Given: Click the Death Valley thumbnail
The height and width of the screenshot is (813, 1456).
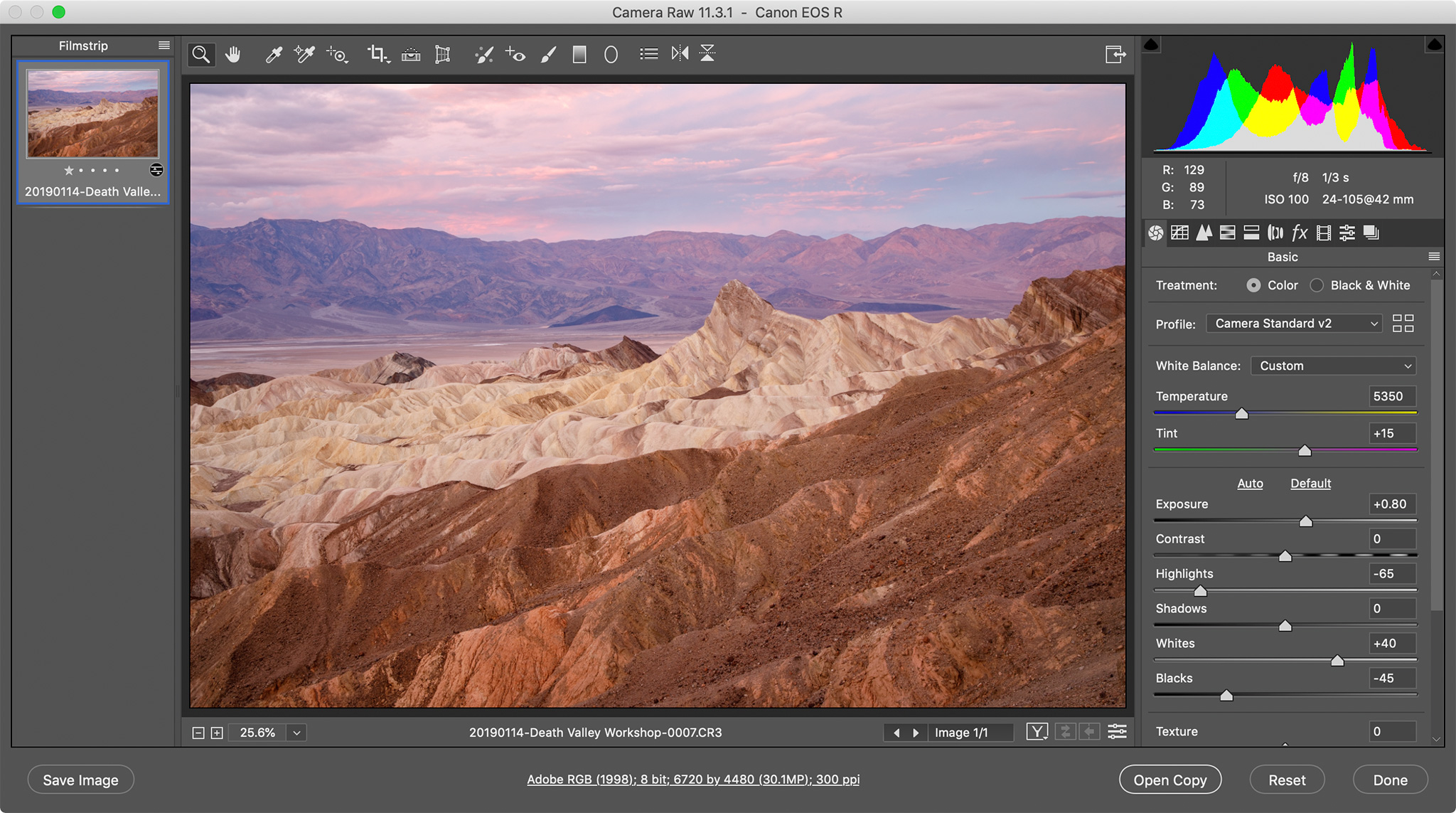Looking at the screenshot, I should click(x=91, y=113).
